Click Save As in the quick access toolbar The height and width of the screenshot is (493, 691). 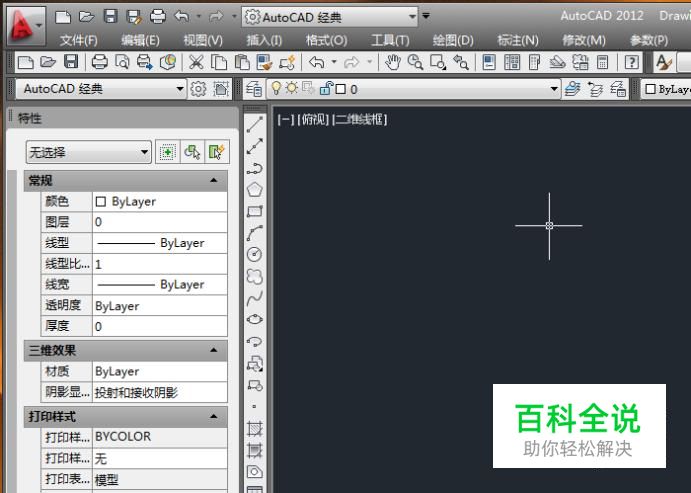[134, 17]
